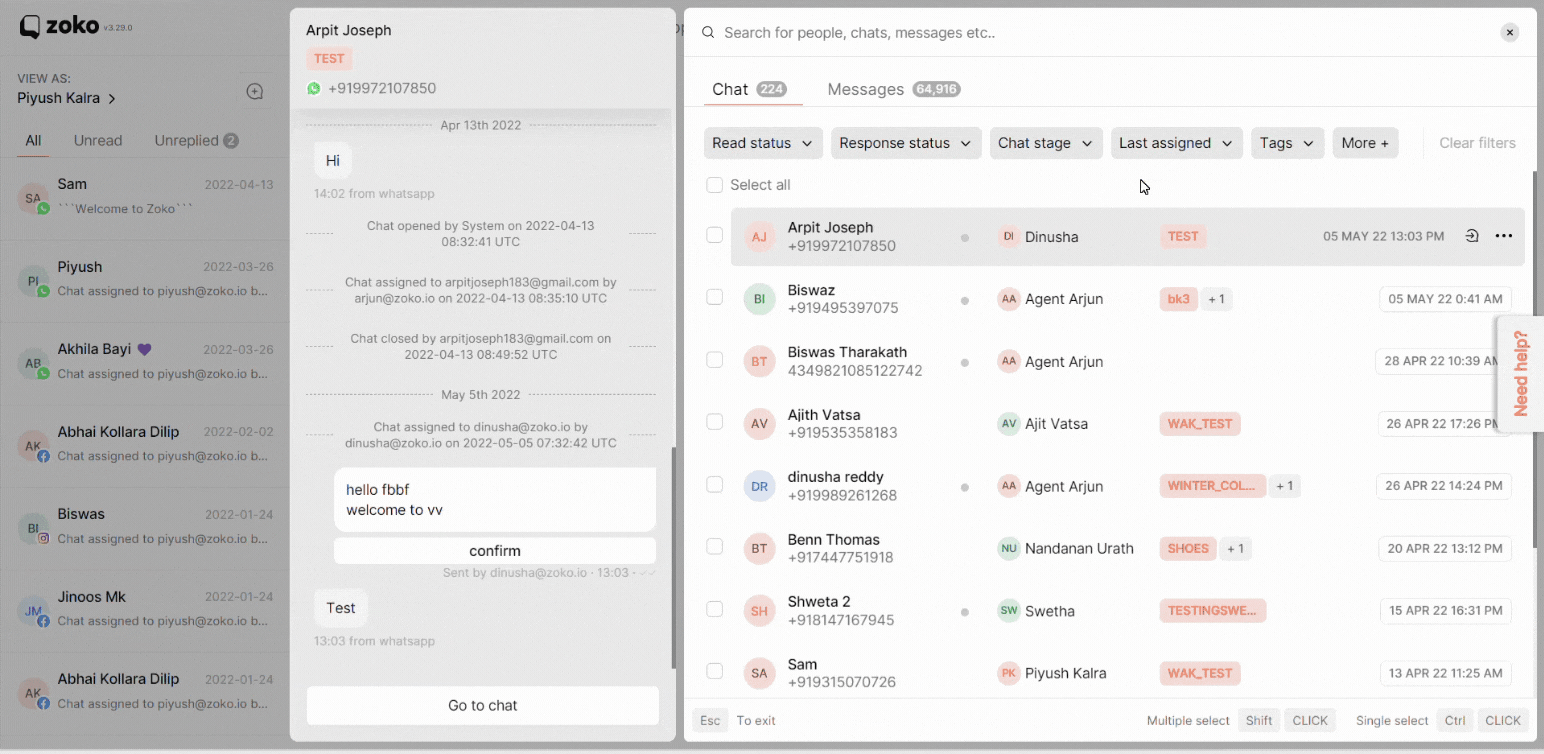Click the TEST tag in preview header

tap(329, 58)
